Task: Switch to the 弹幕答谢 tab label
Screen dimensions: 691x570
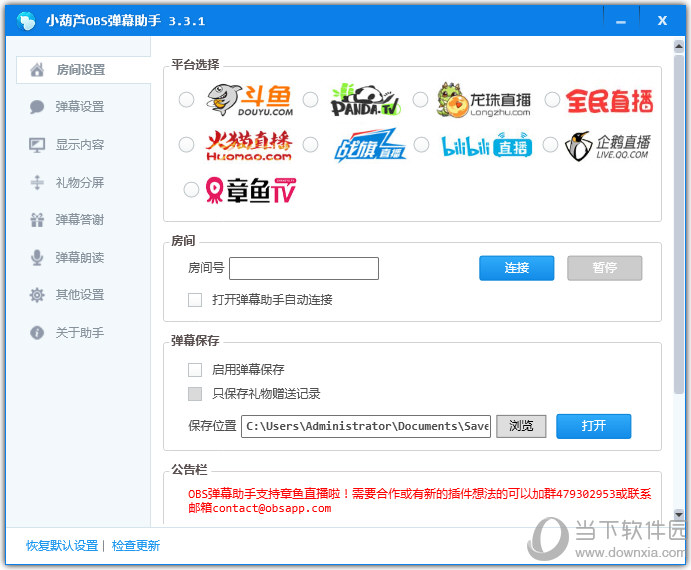Action: coord(80,220)
